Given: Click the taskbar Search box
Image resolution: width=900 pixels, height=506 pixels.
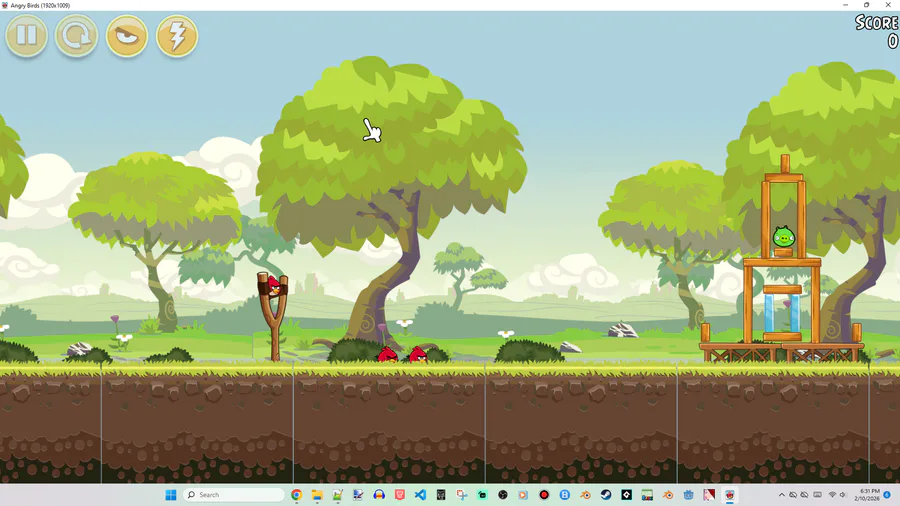Looking at the screenshot, I should click(x=234, y=495).
